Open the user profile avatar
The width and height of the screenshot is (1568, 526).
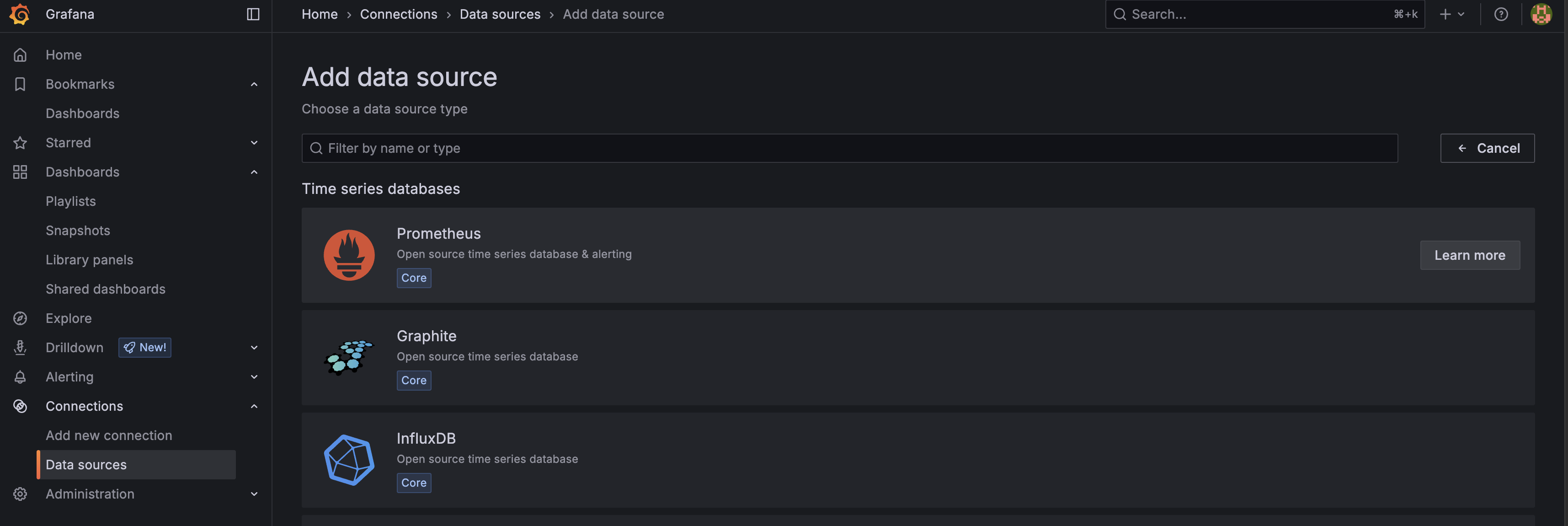click(x=1541, y=14)
